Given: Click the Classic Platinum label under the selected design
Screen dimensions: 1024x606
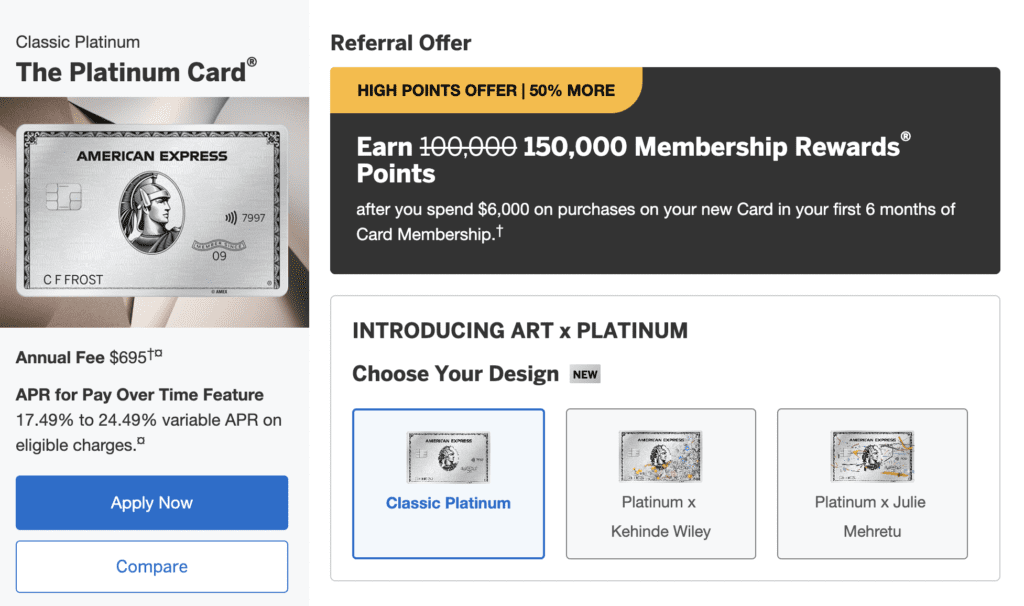Looking at the screenshot, I should click(x=448, y=503).
